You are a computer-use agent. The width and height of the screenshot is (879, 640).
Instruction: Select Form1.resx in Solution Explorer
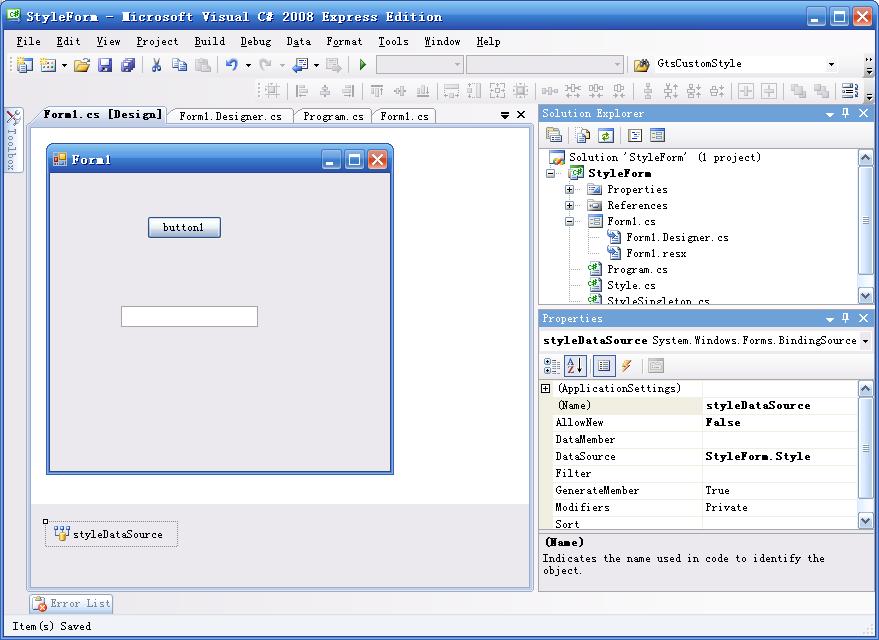click(656, 254)
